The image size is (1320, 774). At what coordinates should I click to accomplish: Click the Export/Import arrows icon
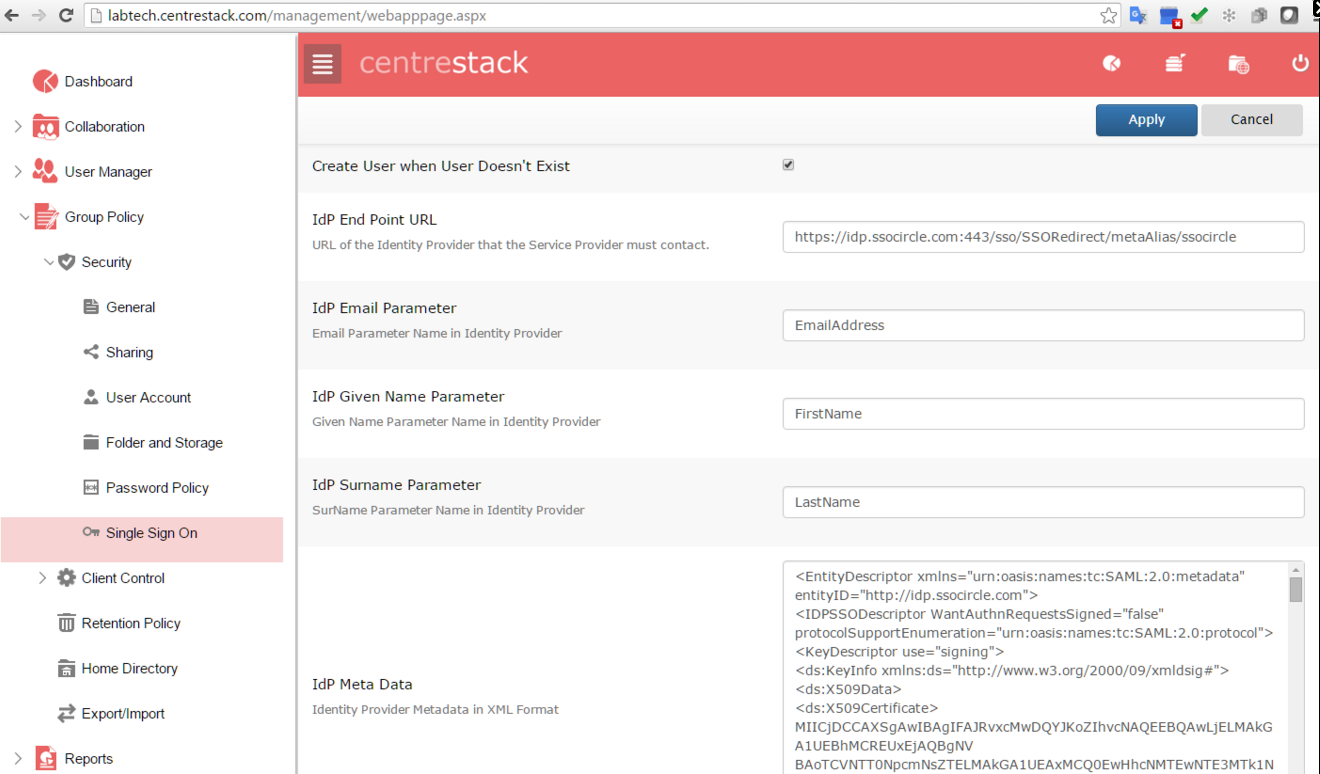point(66,713)
